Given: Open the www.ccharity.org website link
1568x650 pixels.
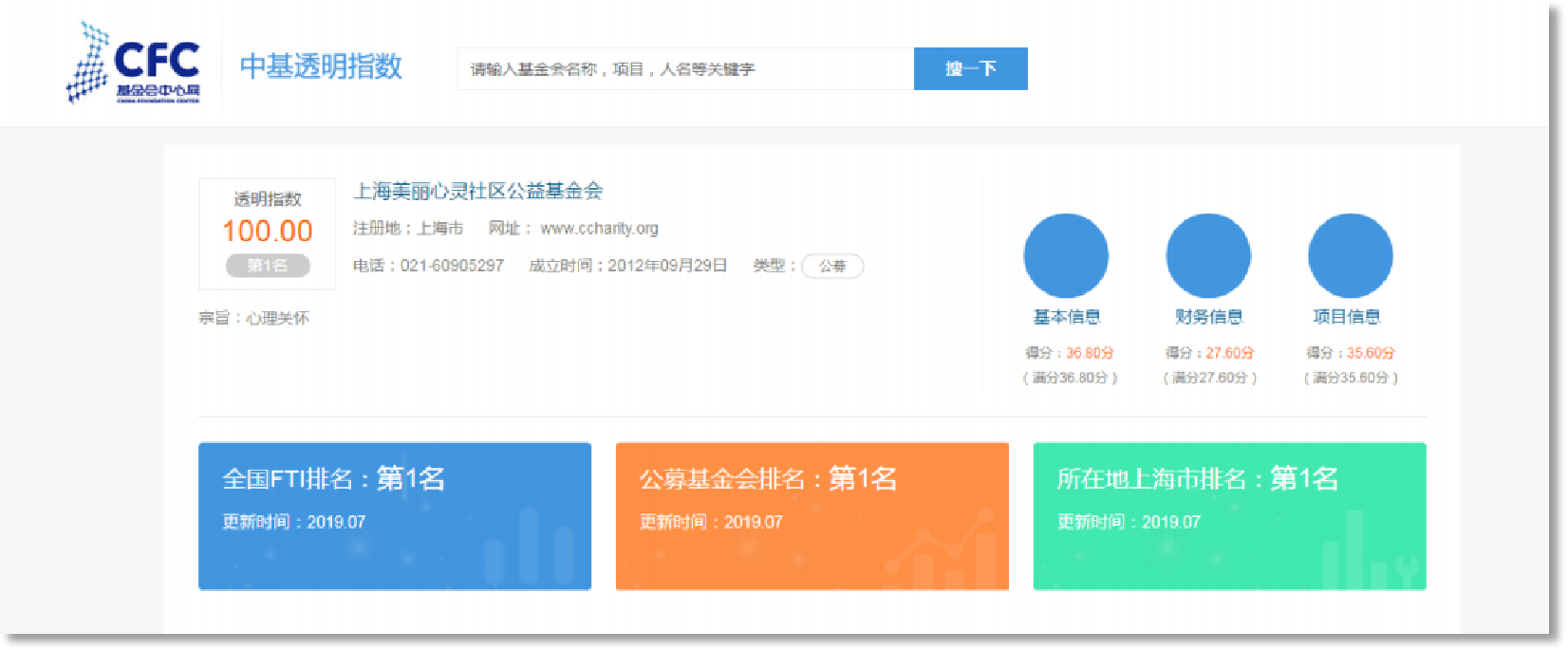Looking at the screenshot, I should pyautogui.click(x=599, y=229).
